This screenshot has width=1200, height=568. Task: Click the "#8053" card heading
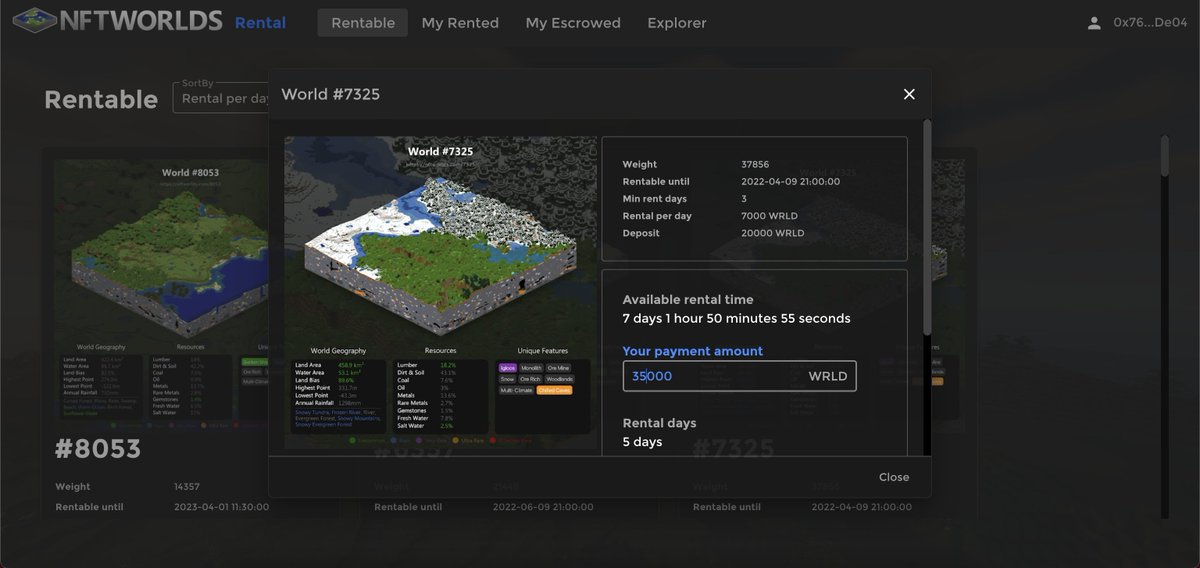98,450
